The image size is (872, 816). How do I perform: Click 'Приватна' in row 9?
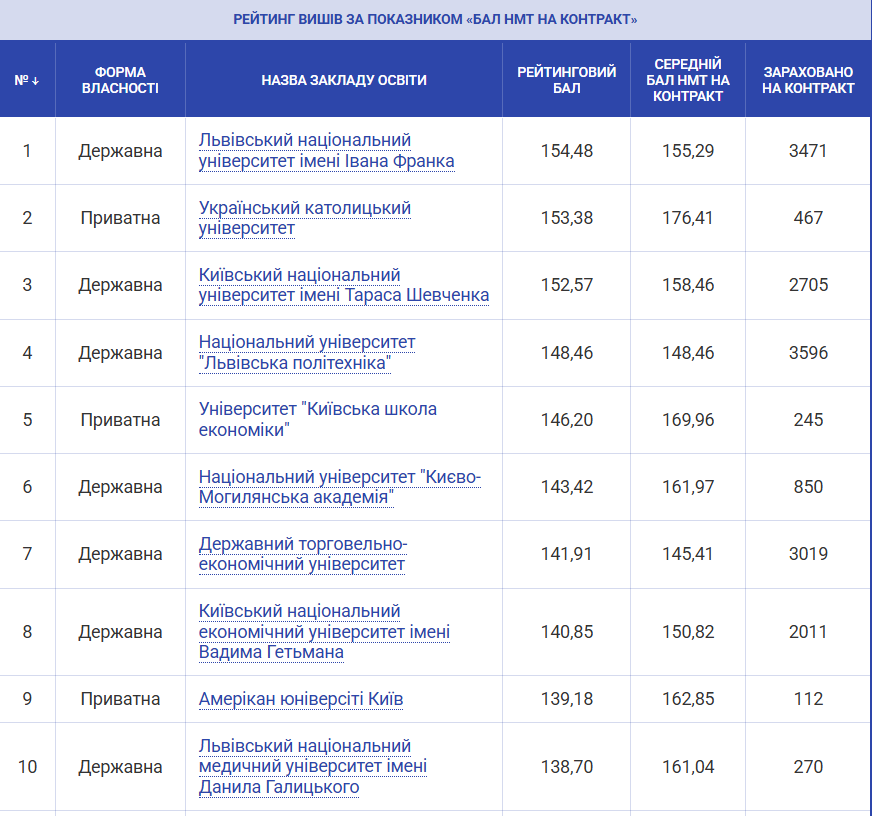pos(120,699)
